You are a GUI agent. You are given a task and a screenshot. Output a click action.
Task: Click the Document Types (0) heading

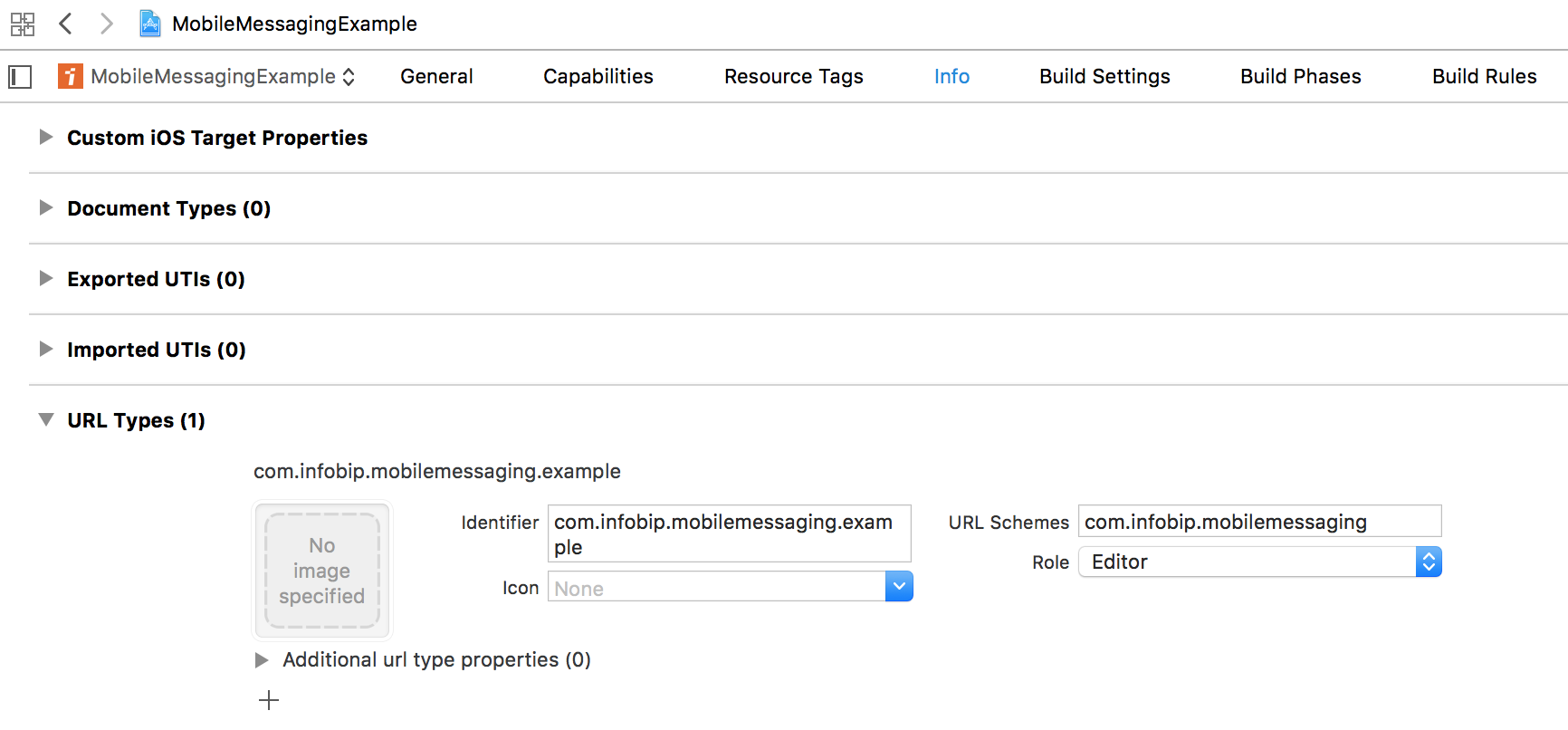(169, 208)
